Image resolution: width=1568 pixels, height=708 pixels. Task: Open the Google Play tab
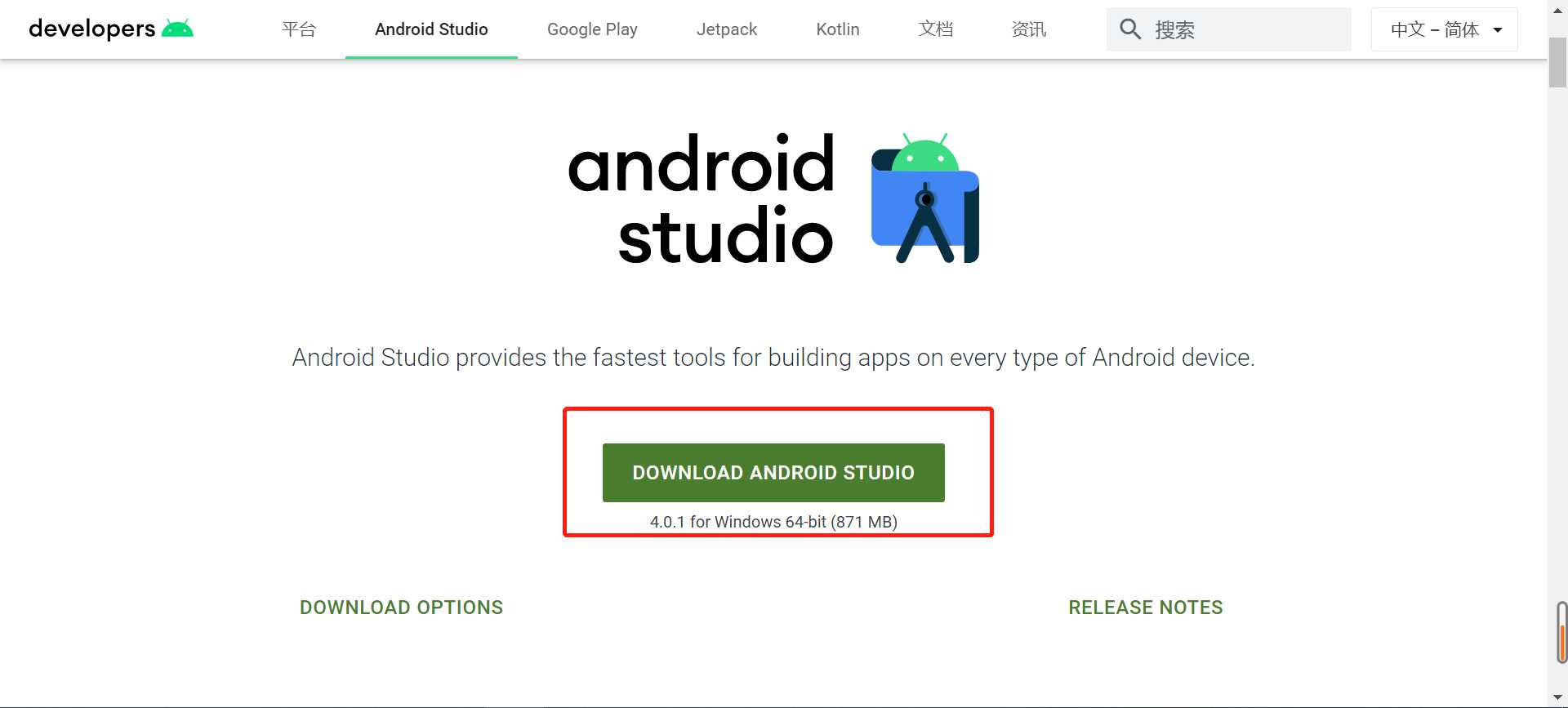pyautogui.click(x=592, y=29)
